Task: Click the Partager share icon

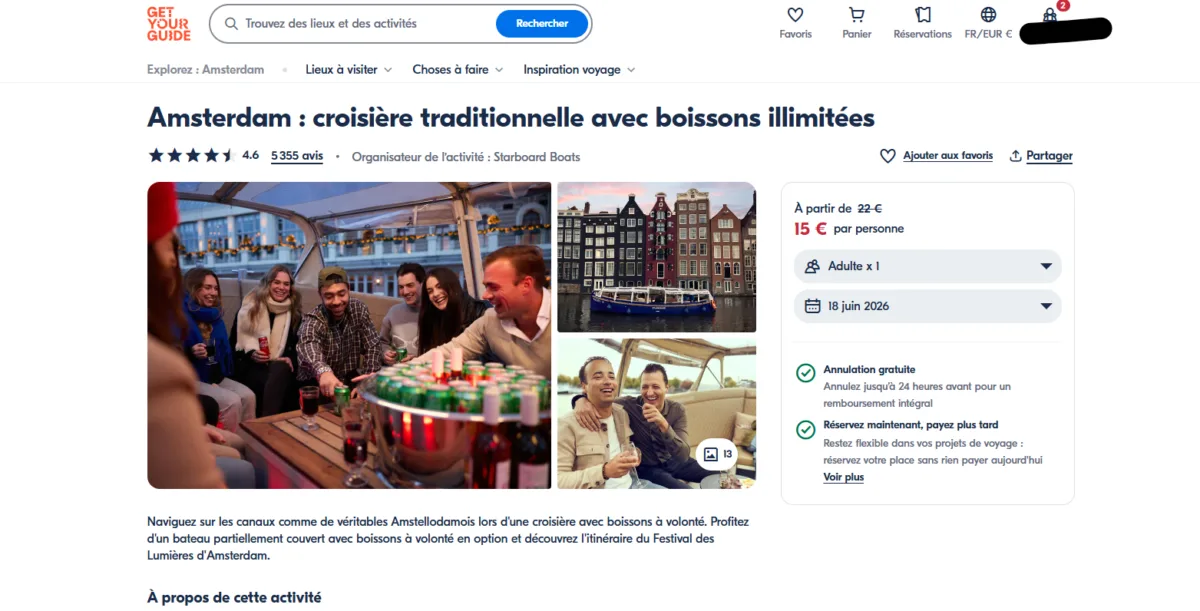Action: (1015, 156)
